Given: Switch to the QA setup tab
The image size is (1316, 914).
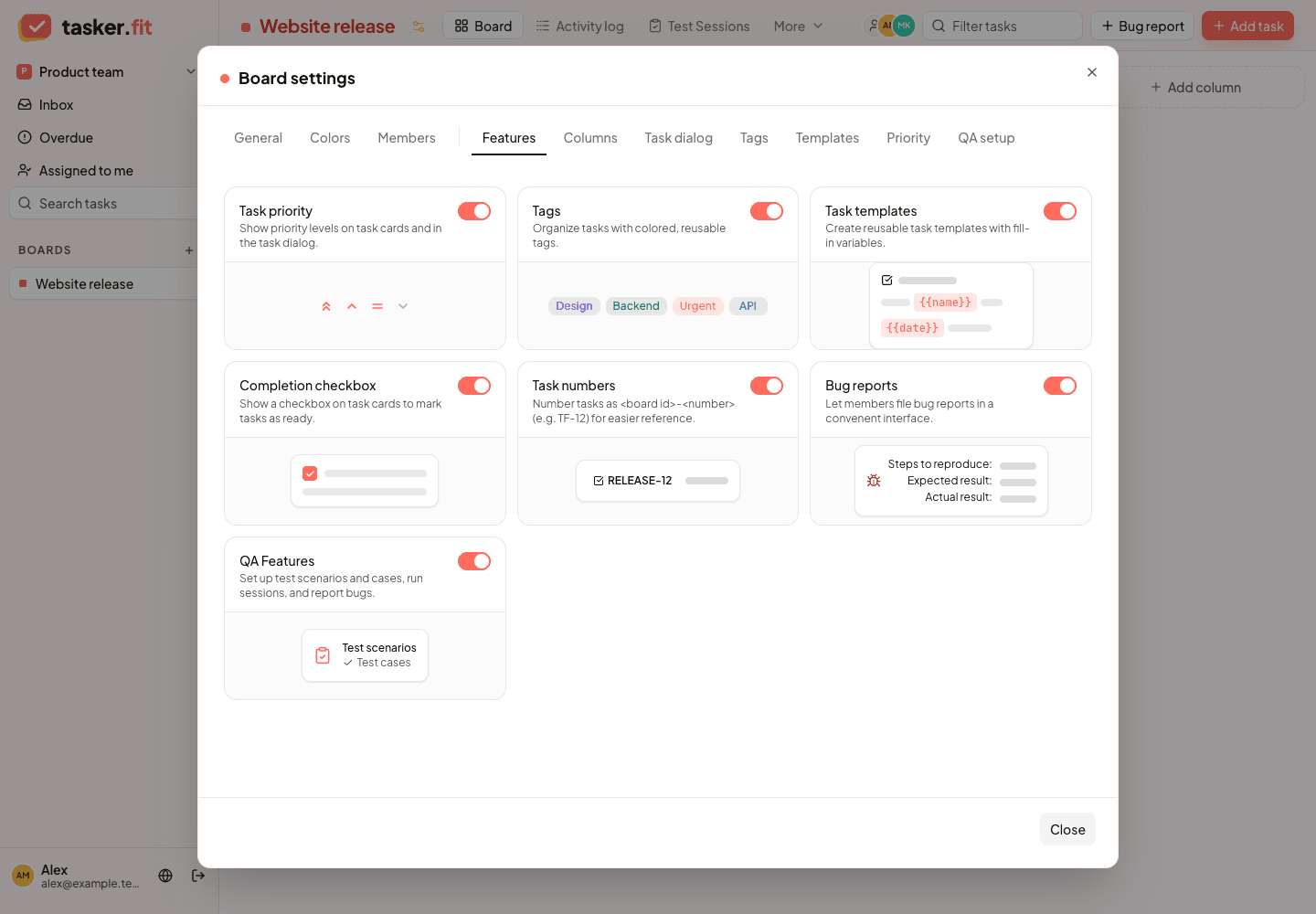Looking at the screenshot, I should pos(986,138).
